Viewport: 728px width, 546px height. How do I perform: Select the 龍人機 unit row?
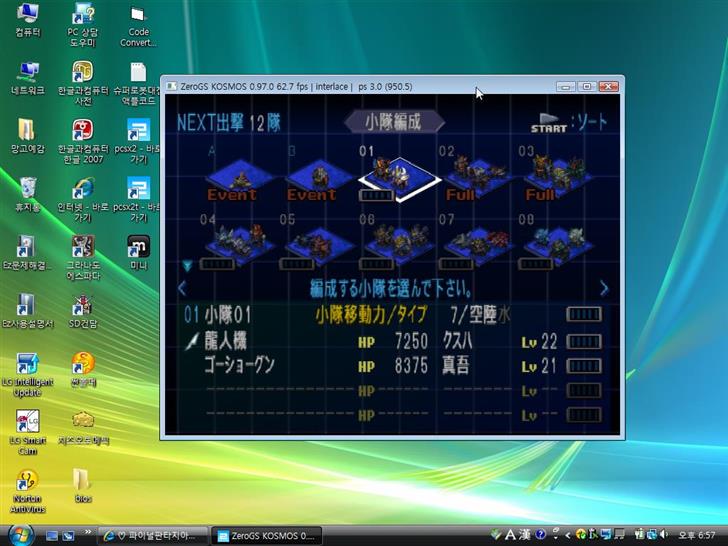[x=394, y=342]
